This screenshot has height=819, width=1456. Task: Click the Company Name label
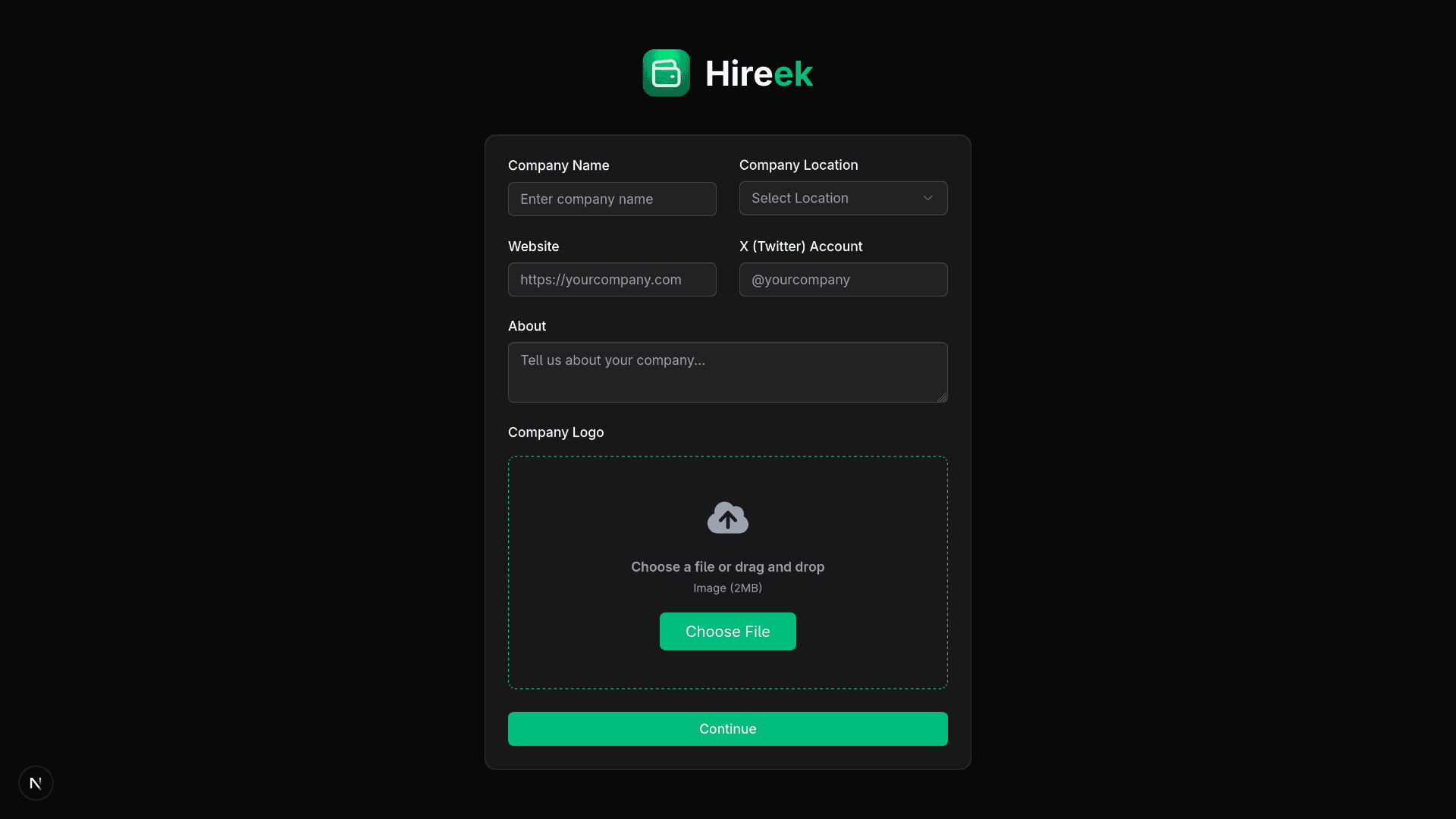click(x=558, y=165)
